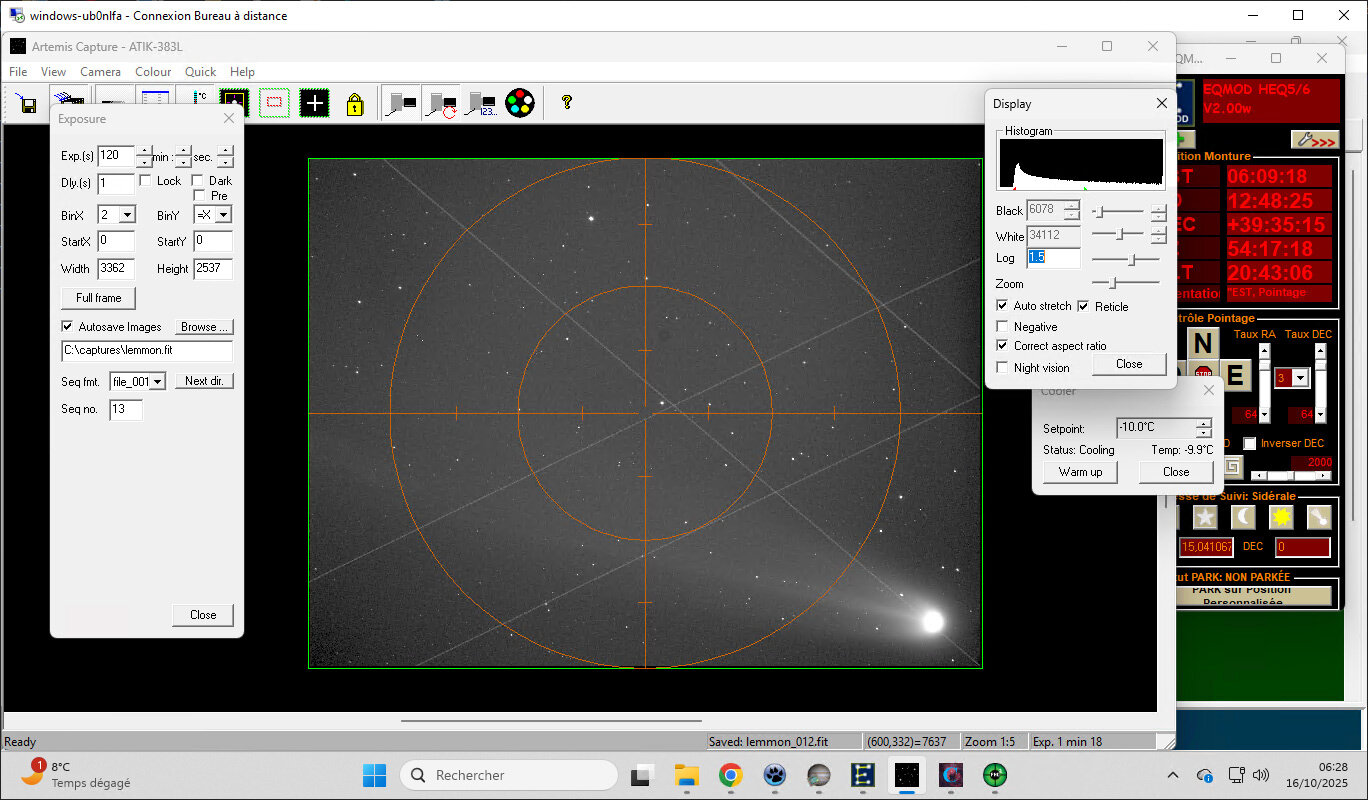Expand the Seq fmt. file_001 dropdown
Viewport: 1368px width, 800px height.
point(158,381)
